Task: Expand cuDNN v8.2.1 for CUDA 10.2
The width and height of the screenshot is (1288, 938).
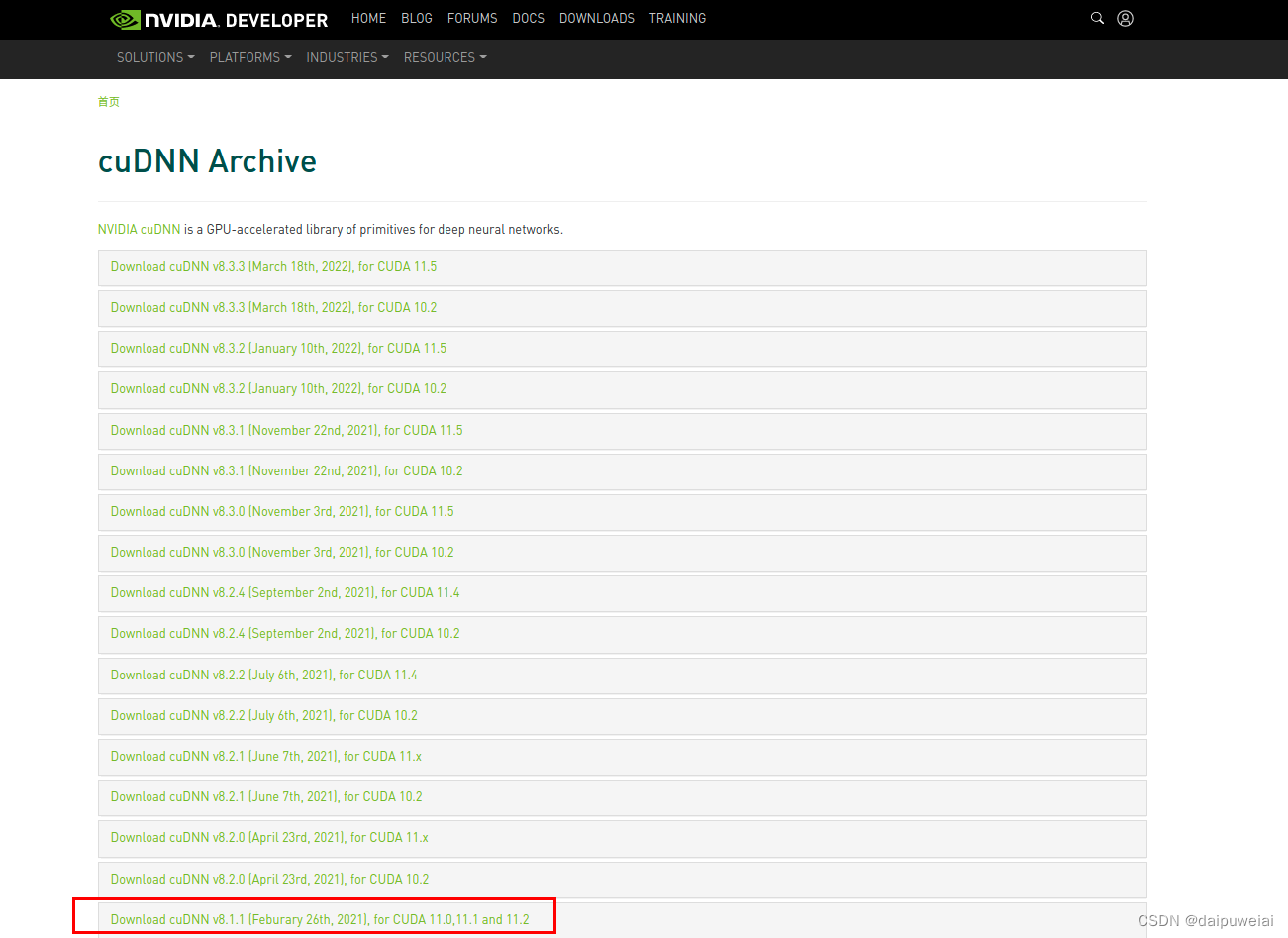Action: click(623, 797)
